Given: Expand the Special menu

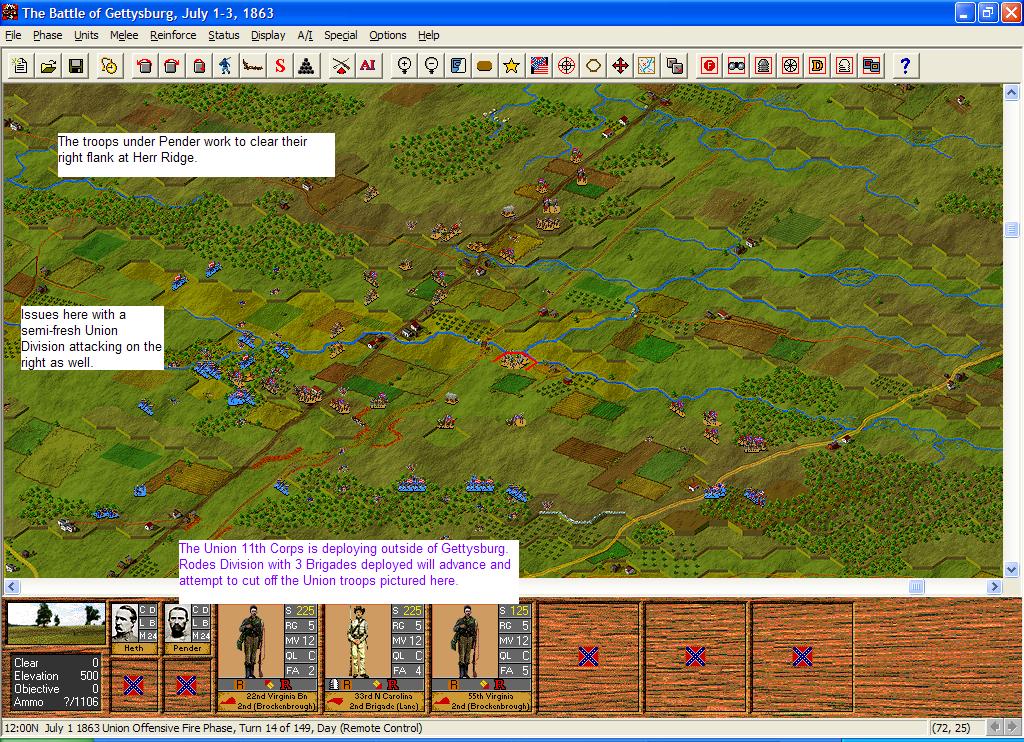Looking at the screenshot, I should click(x=340, y=35).
